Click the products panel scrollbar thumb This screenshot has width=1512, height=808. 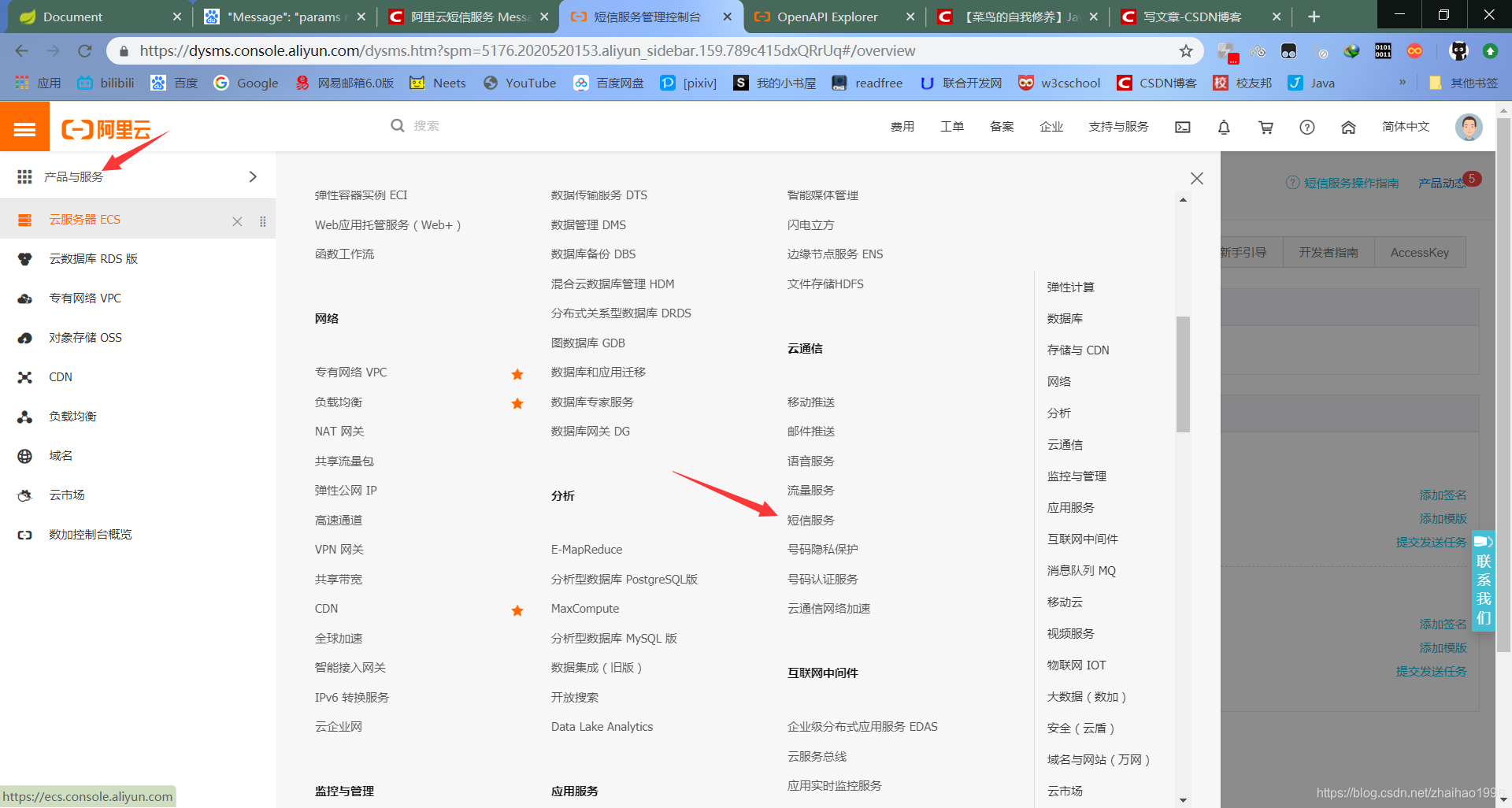coord(1183,374)
